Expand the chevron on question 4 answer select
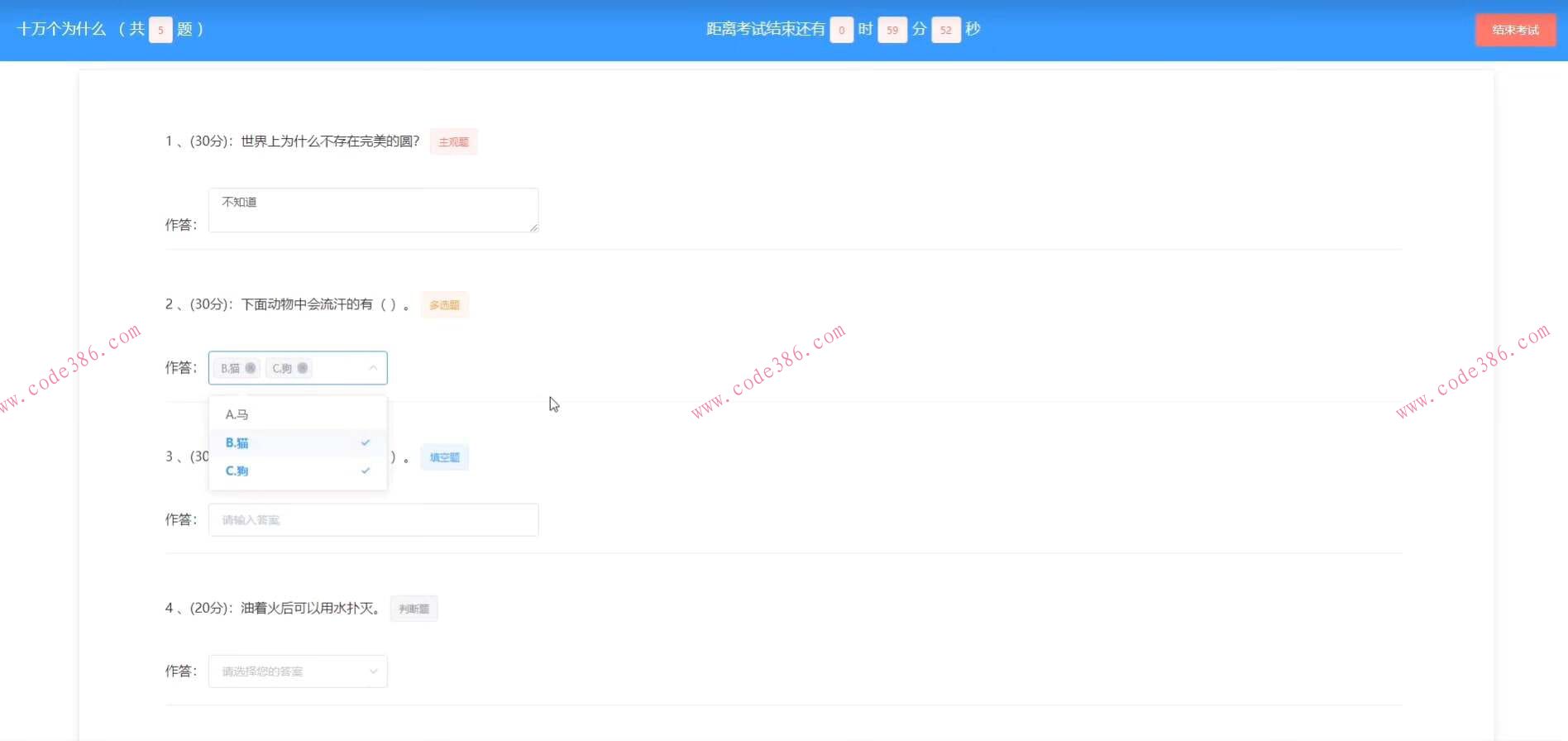1568x741 pixels. [x=373, y=672]
